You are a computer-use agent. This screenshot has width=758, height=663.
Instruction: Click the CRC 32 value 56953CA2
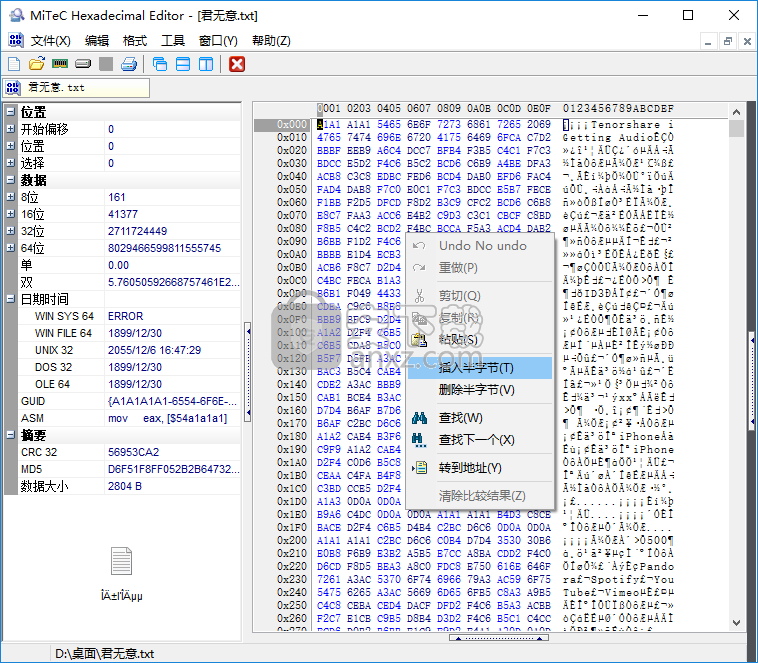click(x=133, y=452)
